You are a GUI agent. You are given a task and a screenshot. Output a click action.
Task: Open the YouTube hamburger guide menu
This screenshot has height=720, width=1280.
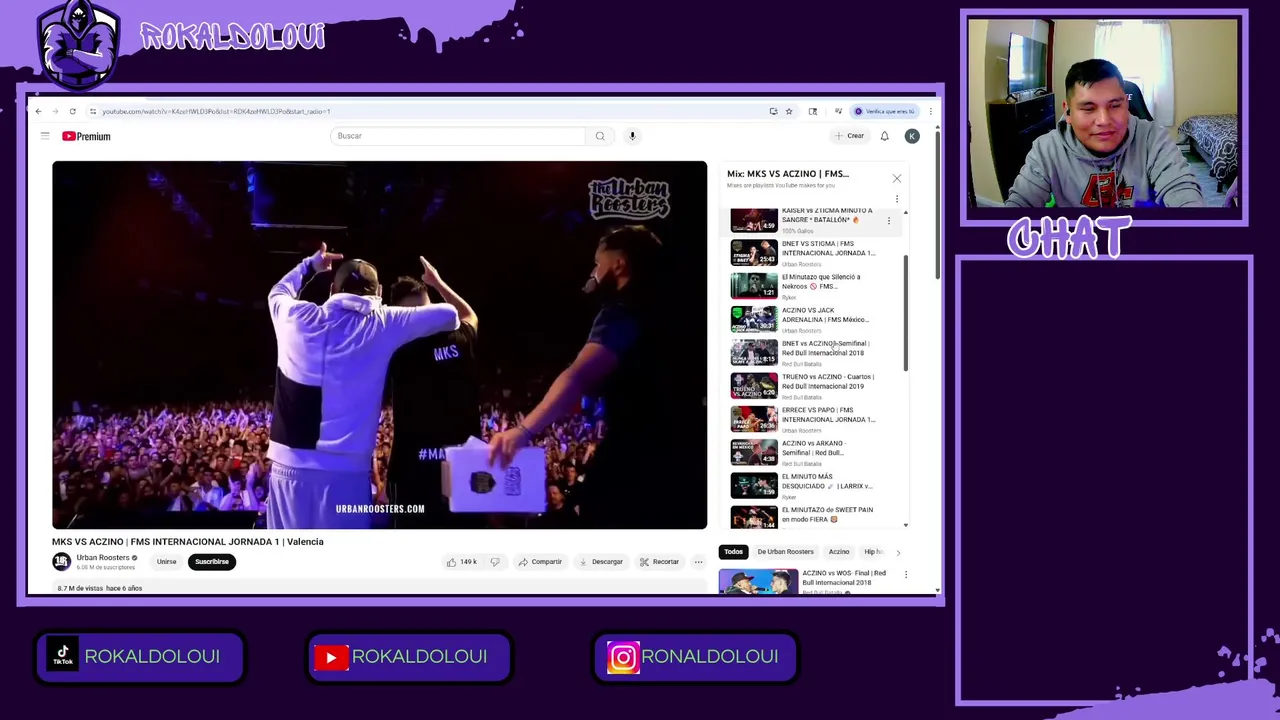(45, 136)
